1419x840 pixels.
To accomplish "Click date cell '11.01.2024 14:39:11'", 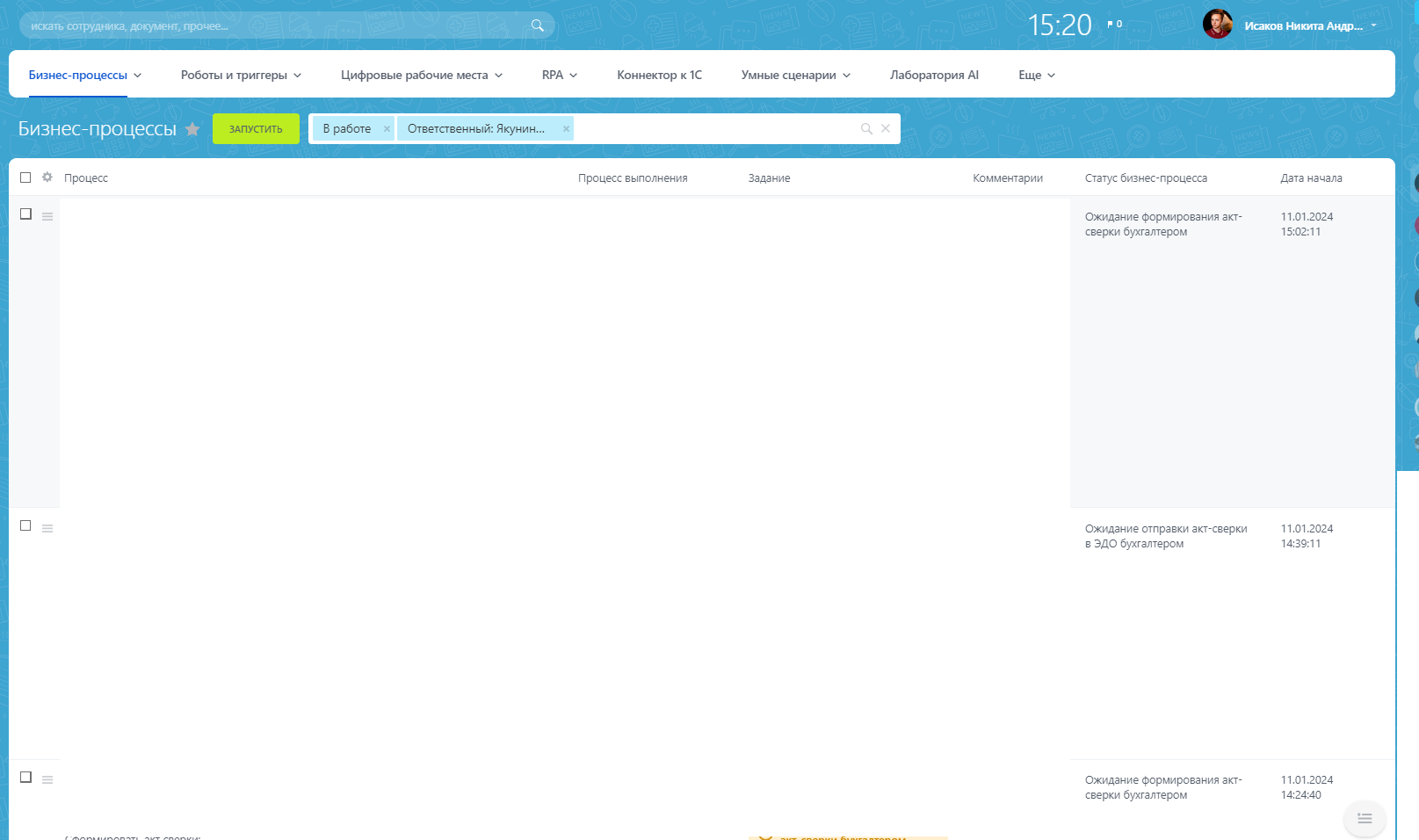I will (x=1307, y=536).
